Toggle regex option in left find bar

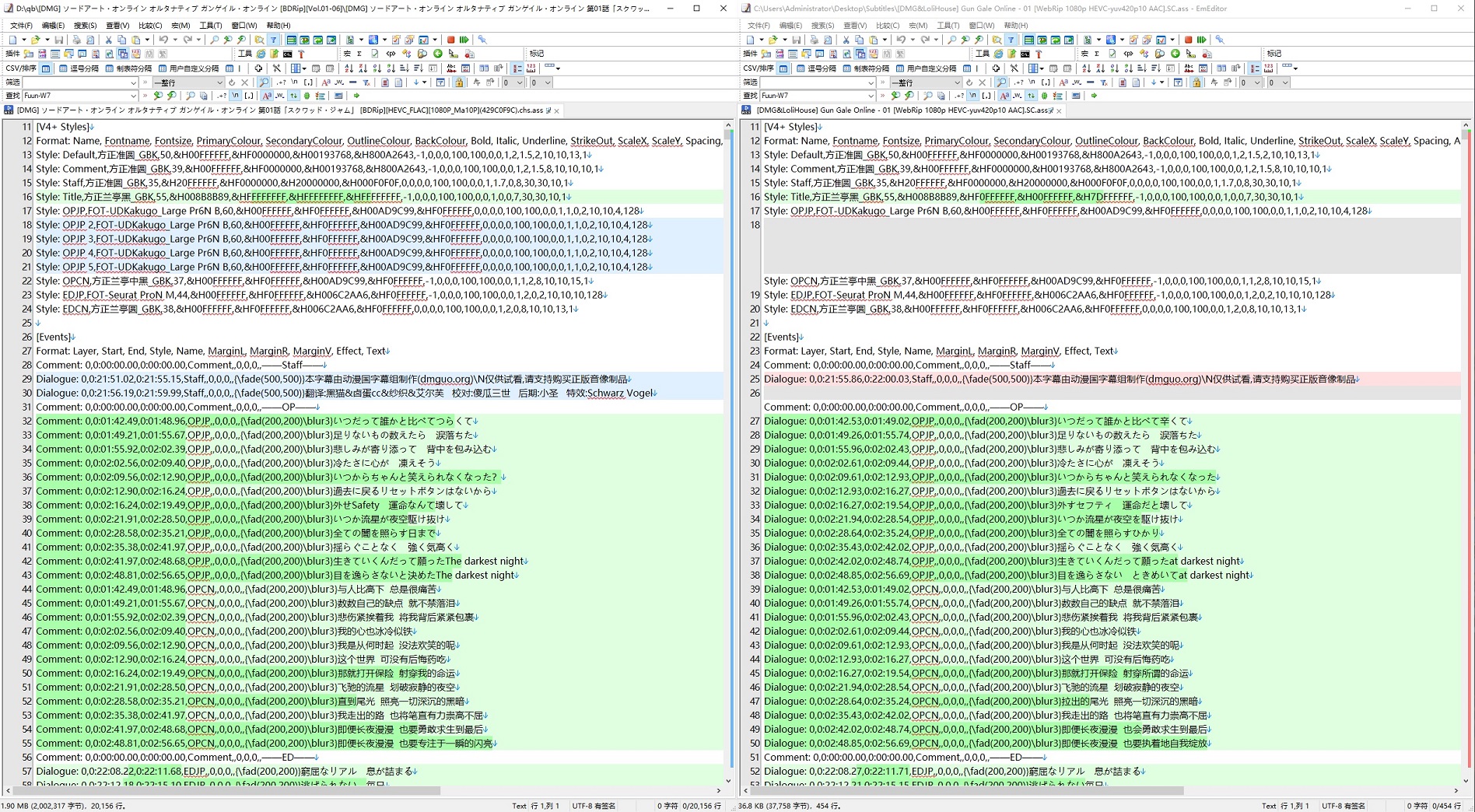point(222,96)
